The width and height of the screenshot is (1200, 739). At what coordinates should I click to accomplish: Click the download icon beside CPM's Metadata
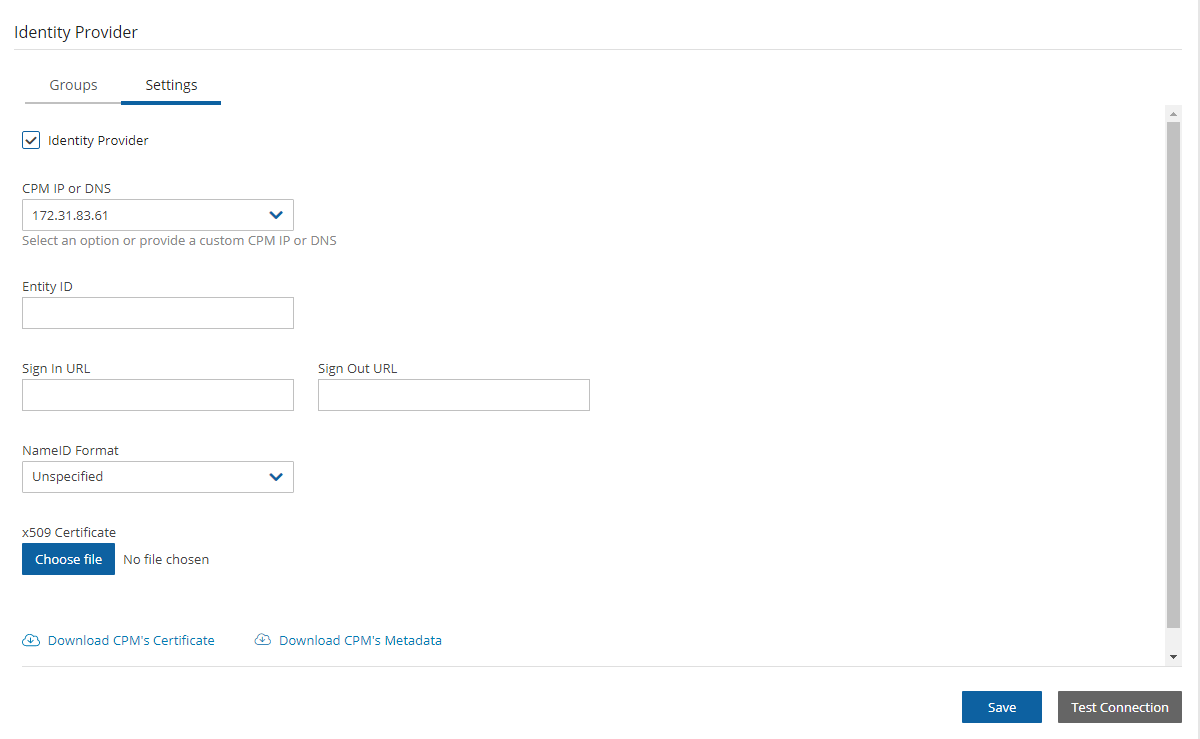pyautogui.click(x=263, y=640)
